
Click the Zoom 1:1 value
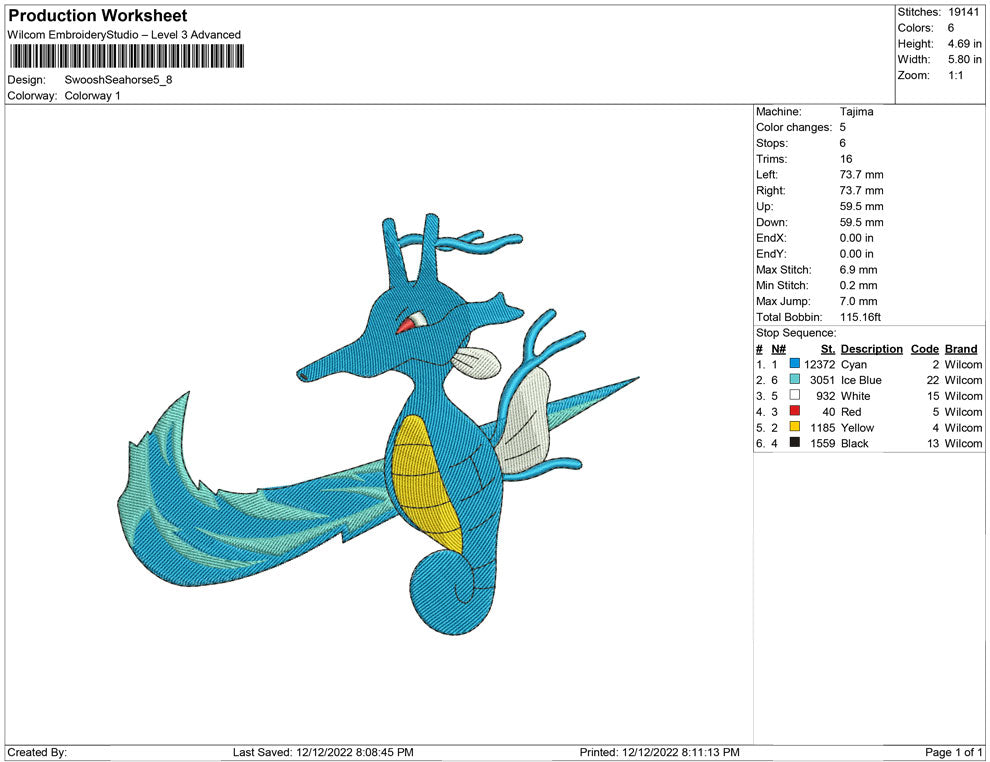[x=956, y=76]
